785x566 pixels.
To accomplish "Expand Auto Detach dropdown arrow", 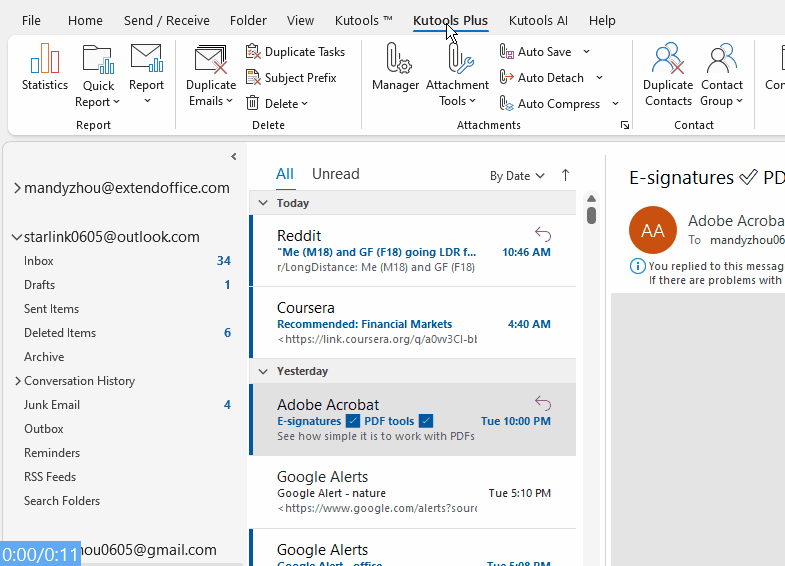I will (x=599, y=78).
